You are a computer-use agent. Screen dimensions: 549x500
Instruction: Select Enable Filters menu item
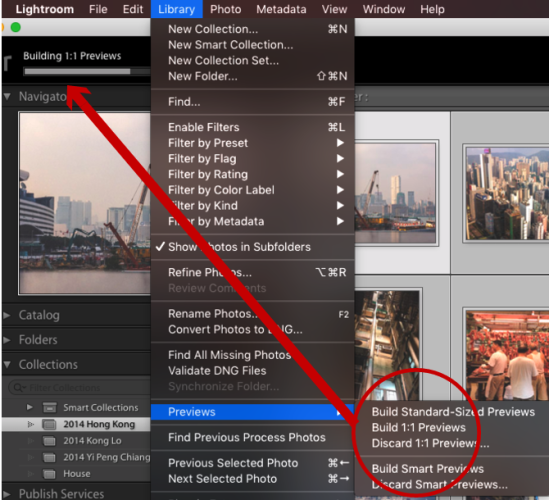(x=252, y=127)
